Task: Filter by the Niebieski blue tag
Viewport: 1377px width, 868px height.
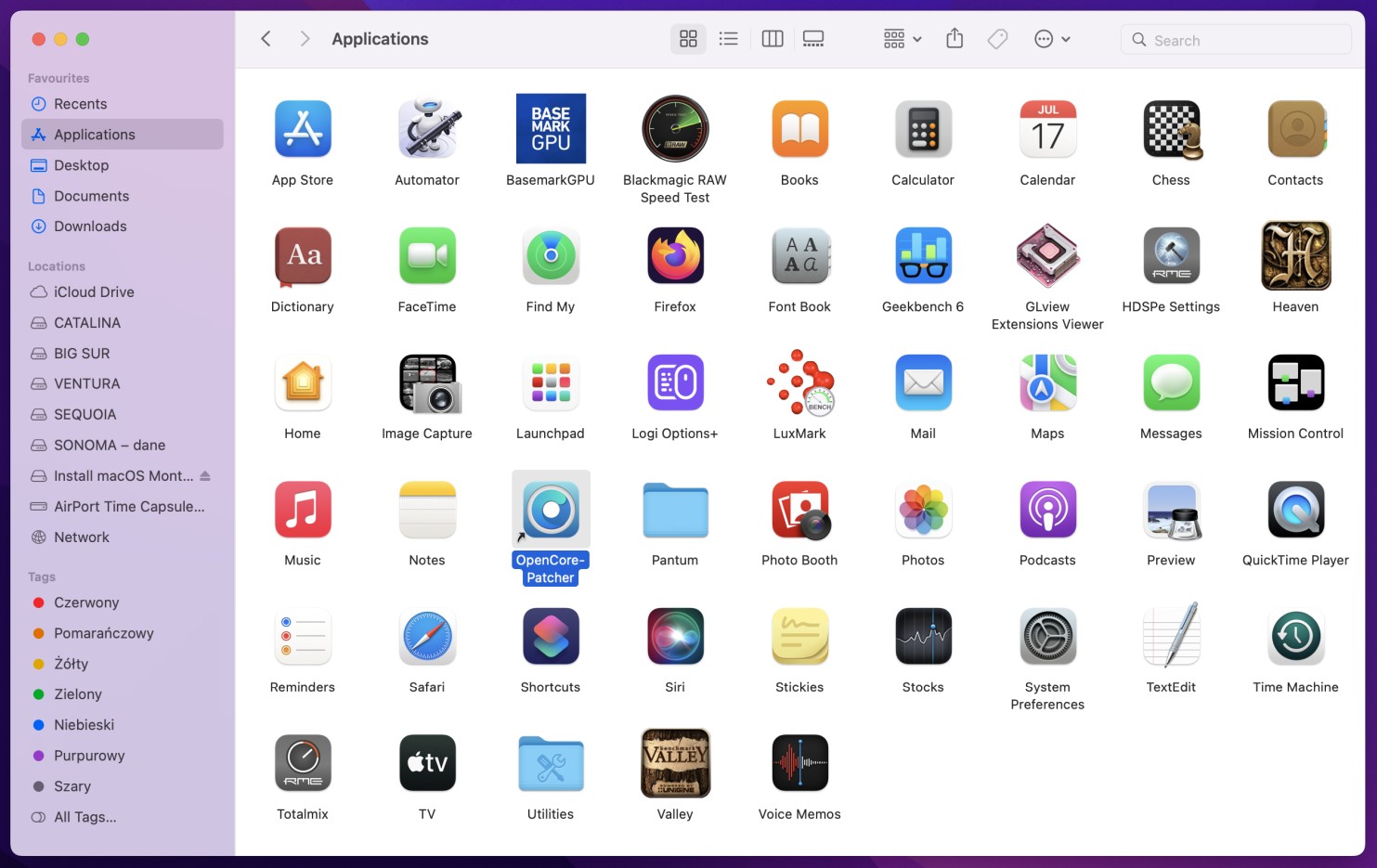Action: pos(123,725)
